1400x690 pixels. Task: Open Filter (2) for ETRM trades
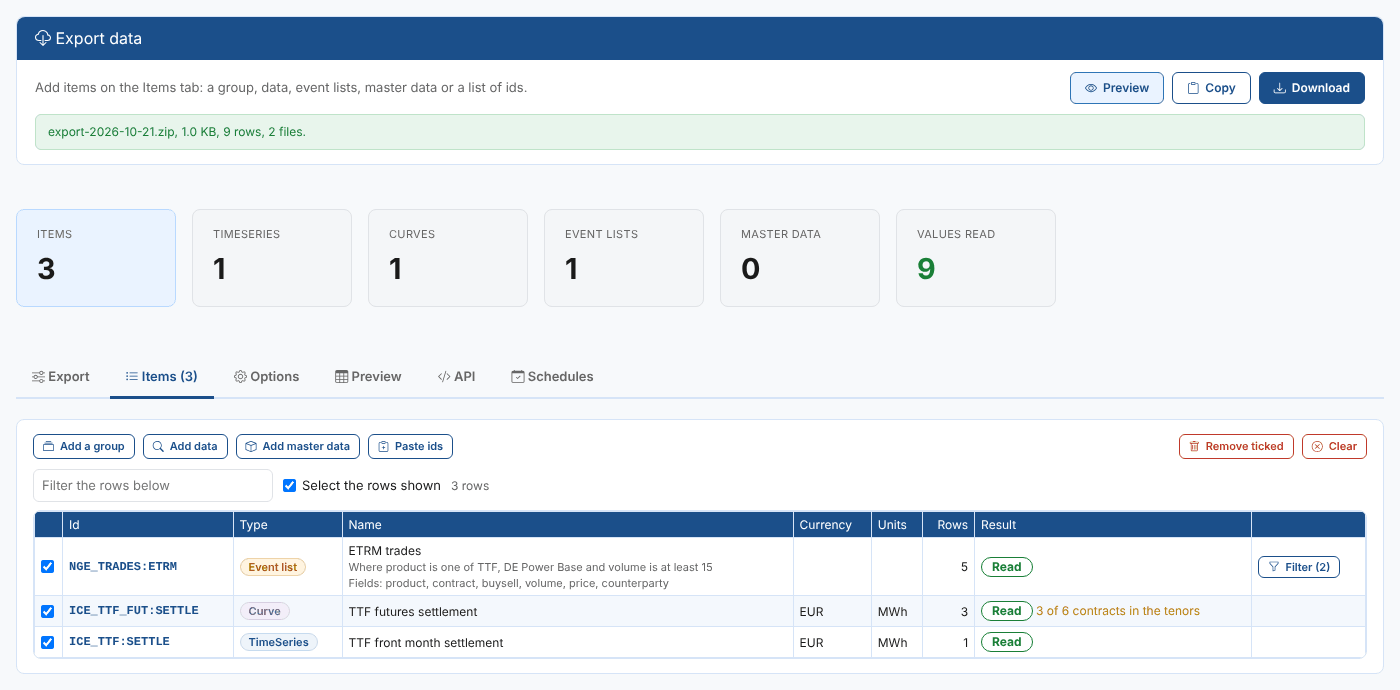click(1298, 567)
